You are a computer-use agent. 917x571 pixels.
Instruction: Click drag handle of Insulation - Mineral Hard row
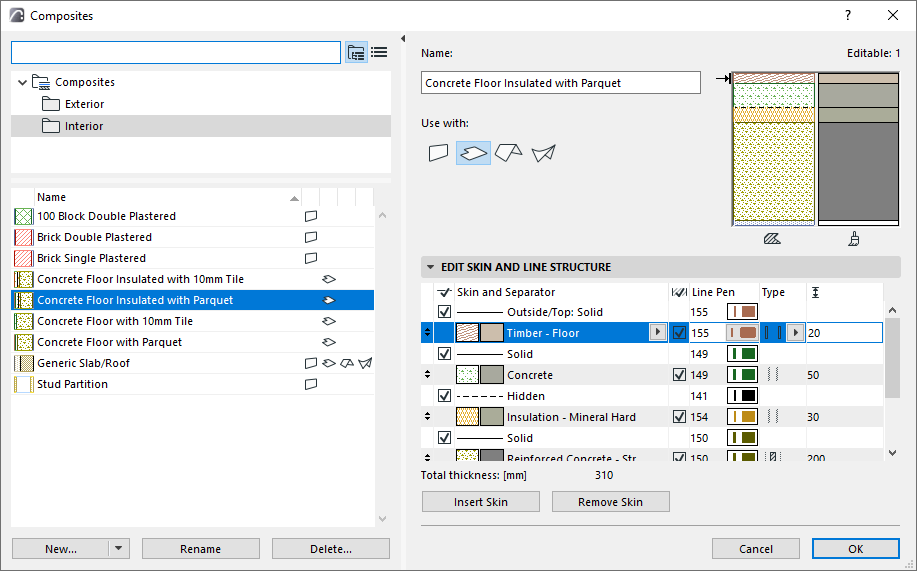428,417
